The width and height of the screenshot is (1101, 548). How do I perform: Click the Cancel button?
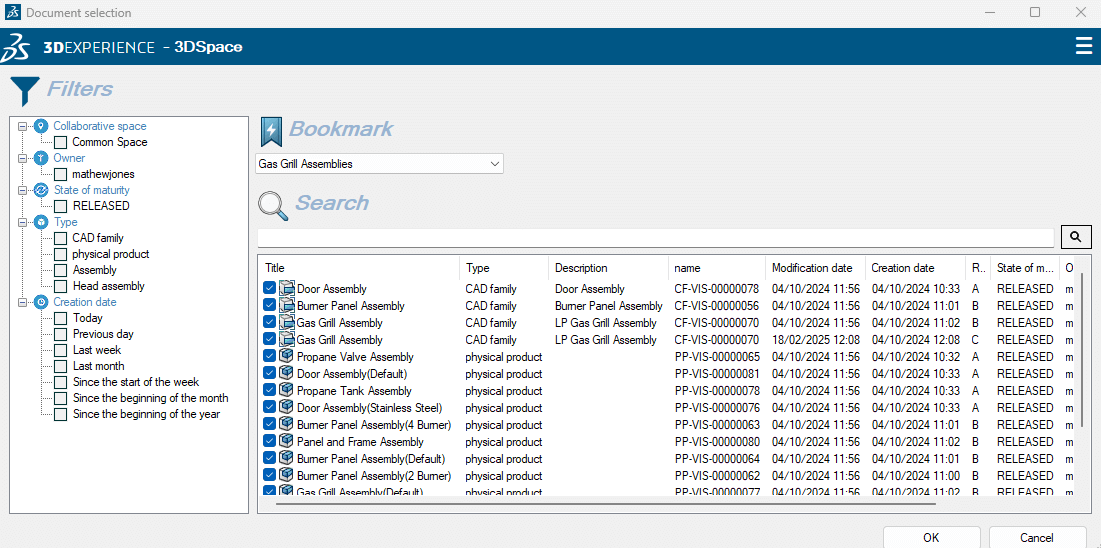1036,537
